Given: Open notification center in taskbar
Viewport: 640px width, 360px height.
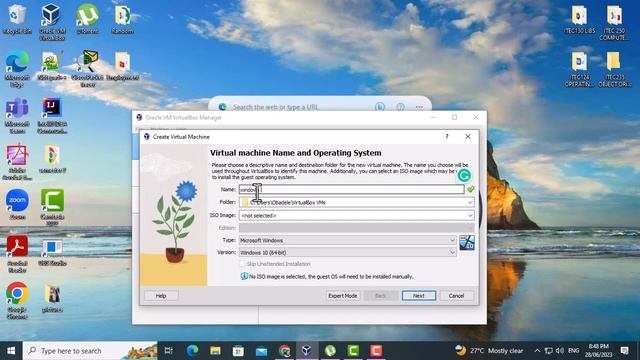Looking at the screenshot, I should click(624, 351).
